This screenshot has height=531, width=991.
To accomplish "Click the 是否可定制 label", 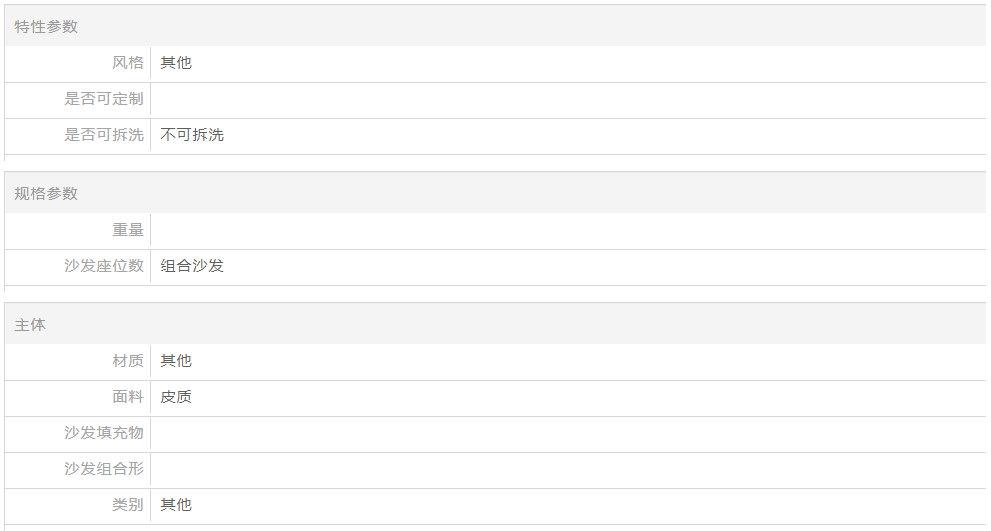I will [104, 99].
